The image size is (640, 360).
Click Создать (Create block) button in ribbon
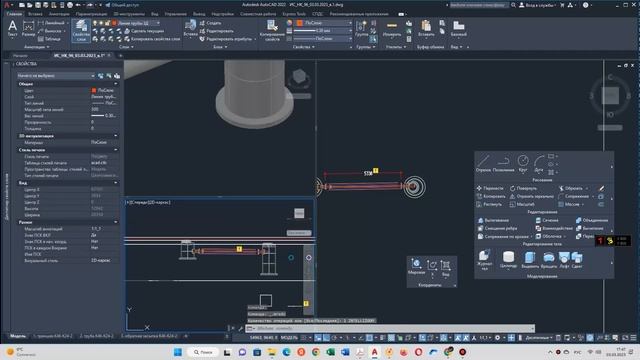click(210, 23)
